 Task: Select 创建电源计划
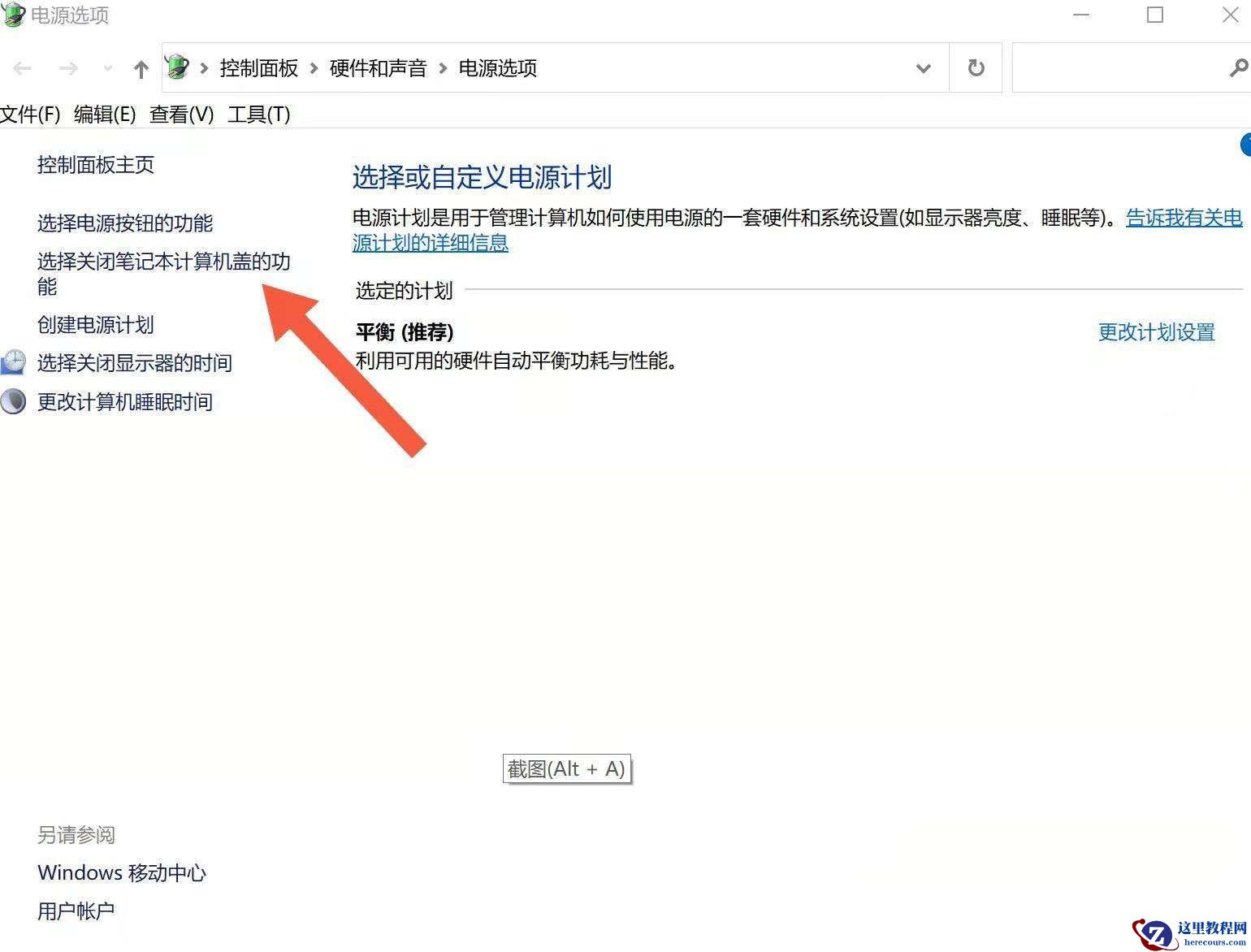95,325
